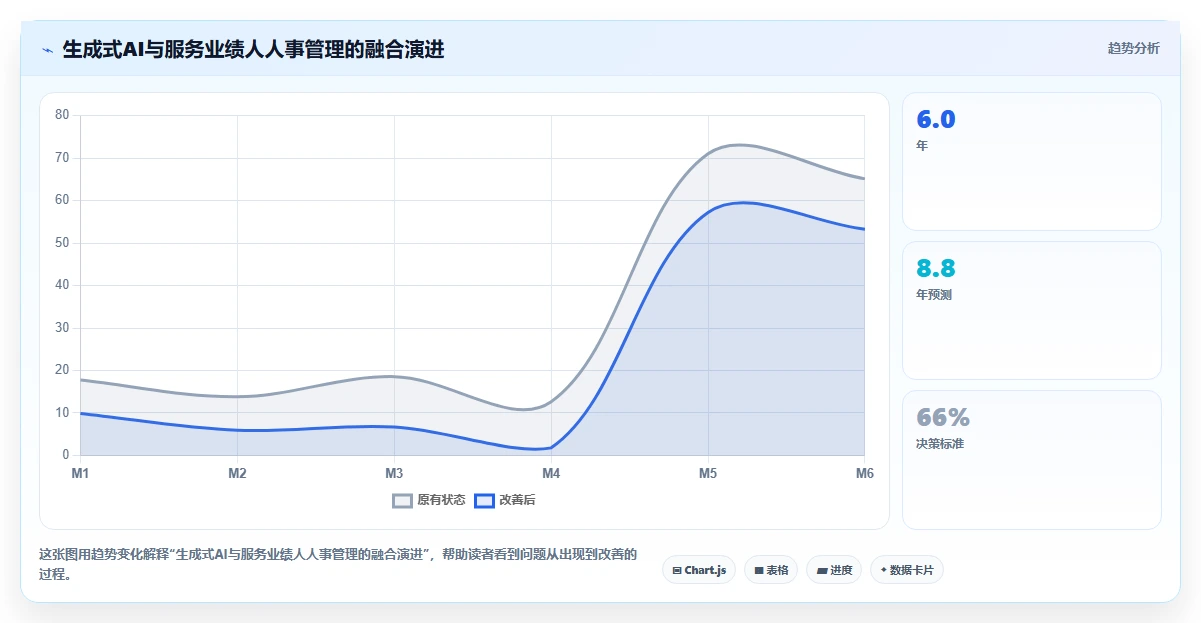Click the M6 x-axis label
This screenshot has width=1201, height=623.
click(x=864, y=474)
